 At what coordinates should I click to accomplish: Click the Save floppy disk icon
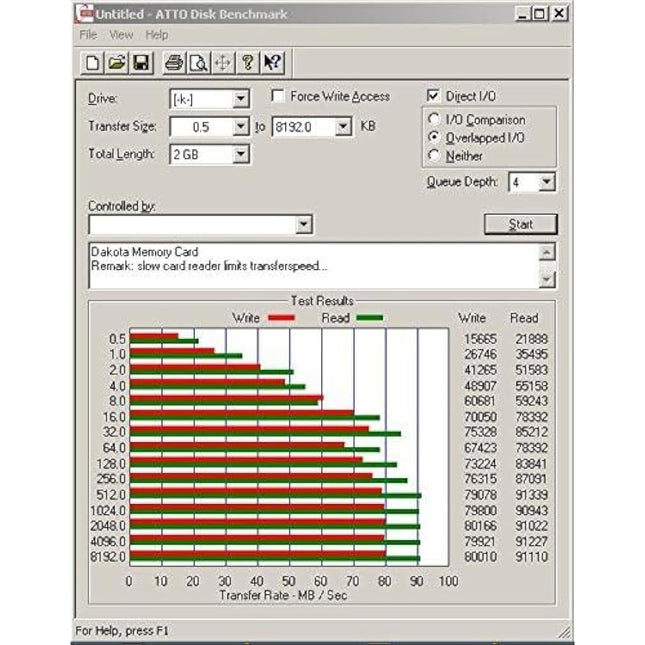tap(140, 63)
